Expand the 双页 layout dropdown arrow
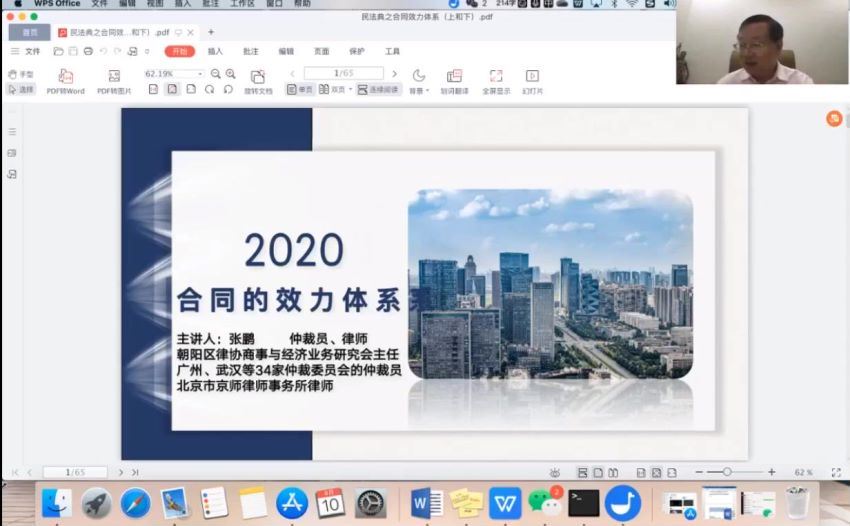Viewport: 850px width, 526px height. (350, 89)
